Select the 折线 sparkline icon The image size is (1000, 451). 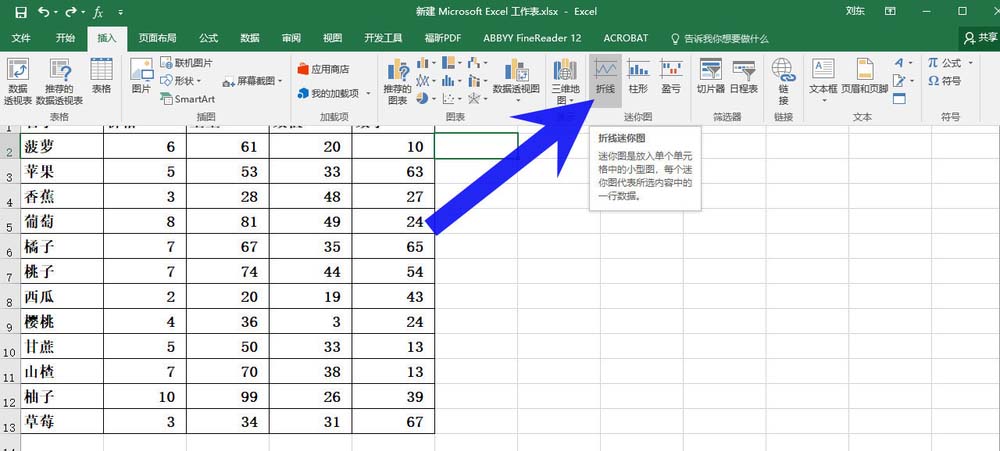tap(605, 77)
